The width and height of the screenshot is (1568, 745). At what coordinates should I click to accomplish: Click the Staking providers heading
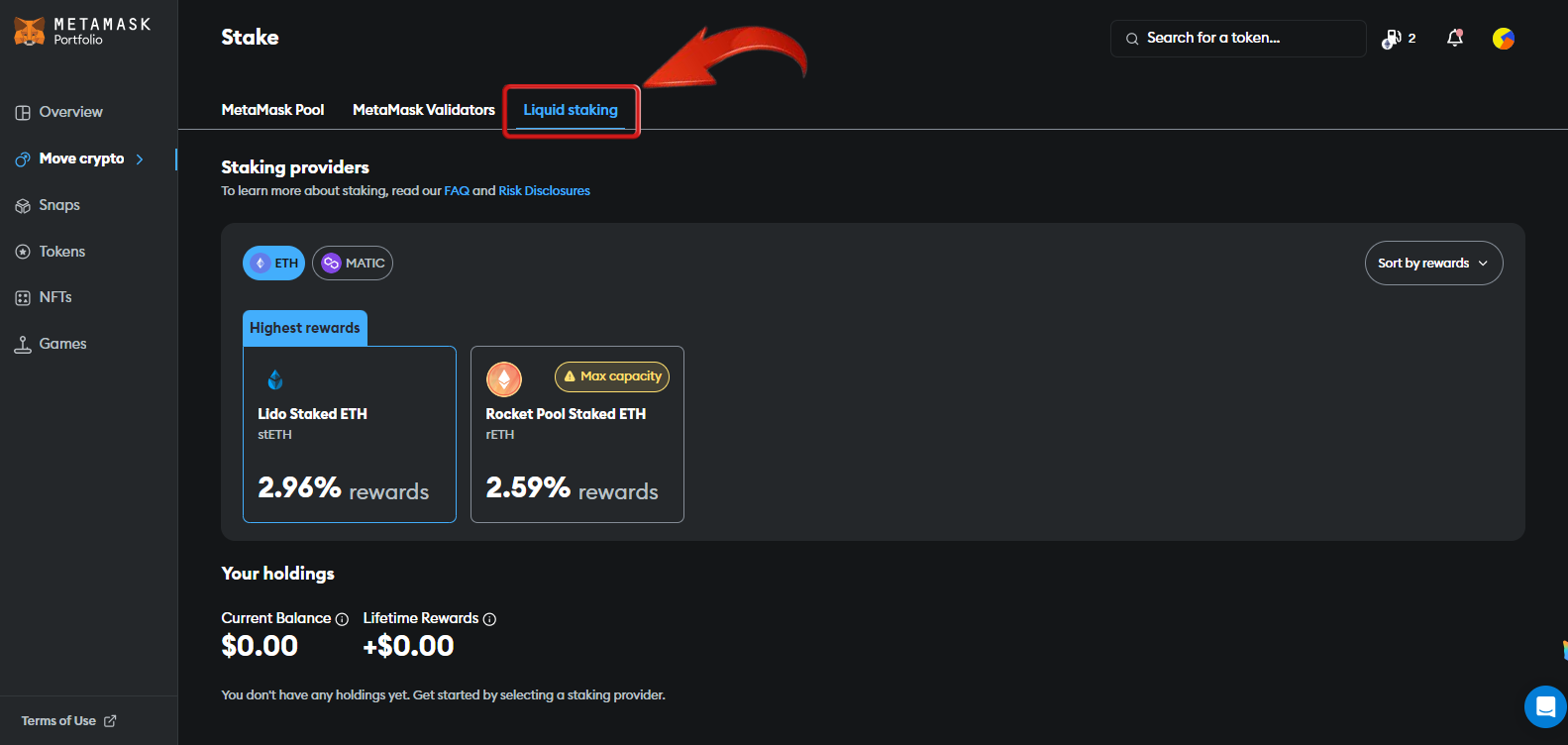coord(295,167)
